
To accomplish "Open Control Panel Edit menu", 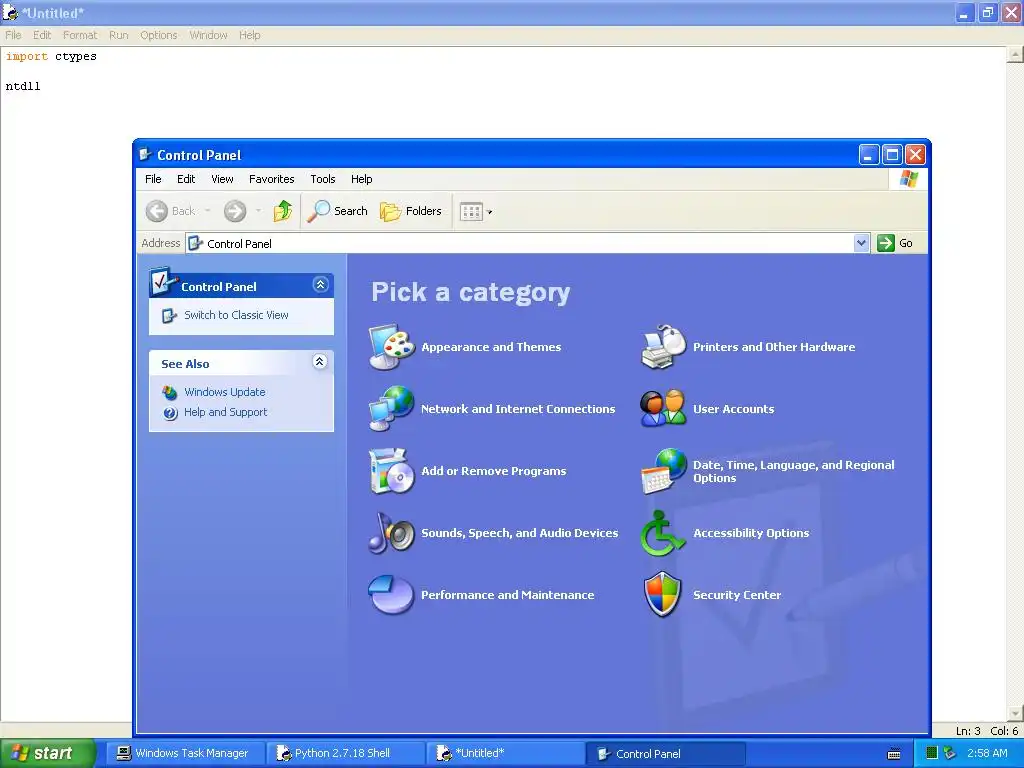I will coord(186,179).
